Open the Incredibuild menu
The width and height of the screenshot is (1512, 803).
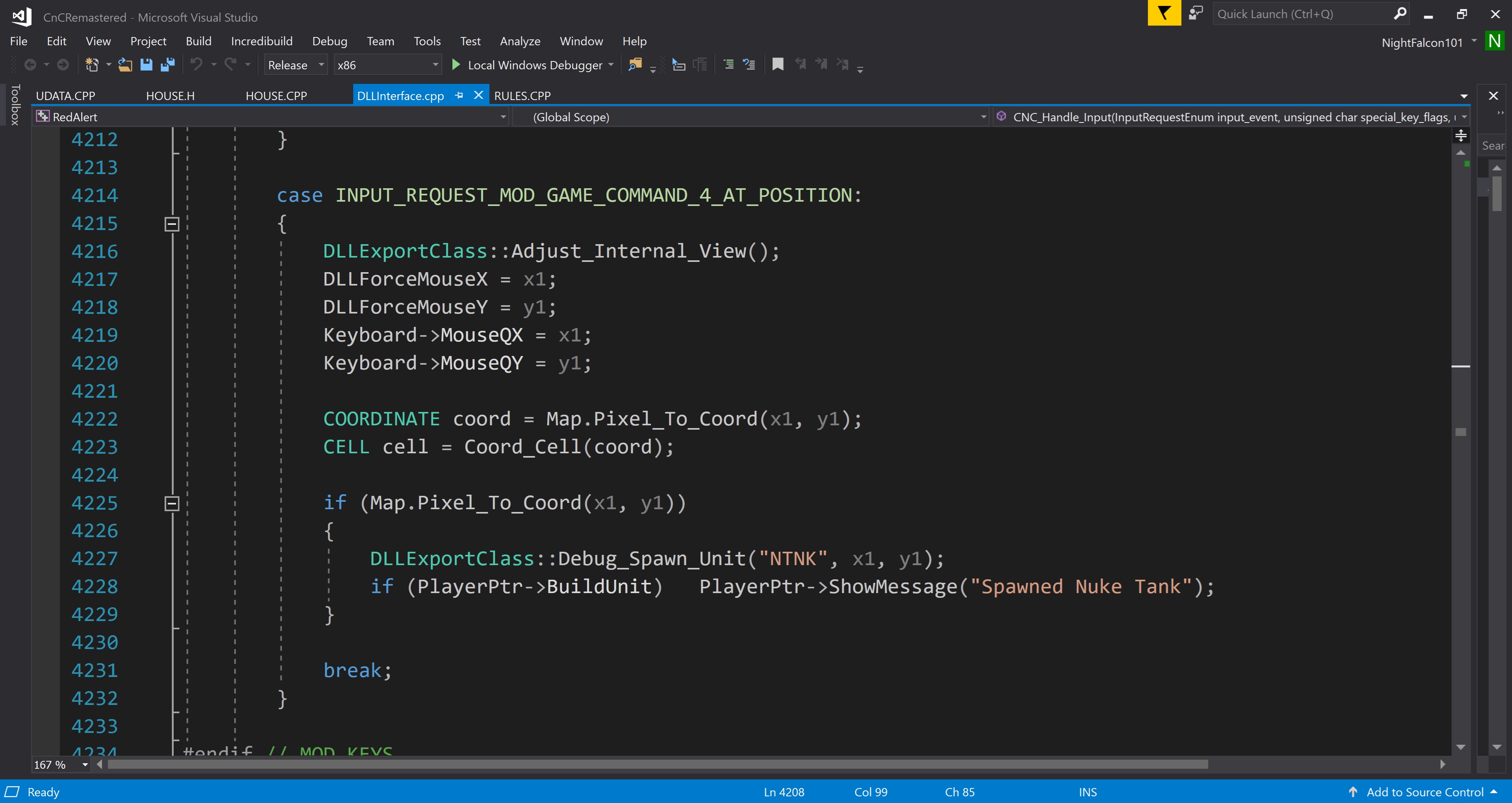pos(262,41)
